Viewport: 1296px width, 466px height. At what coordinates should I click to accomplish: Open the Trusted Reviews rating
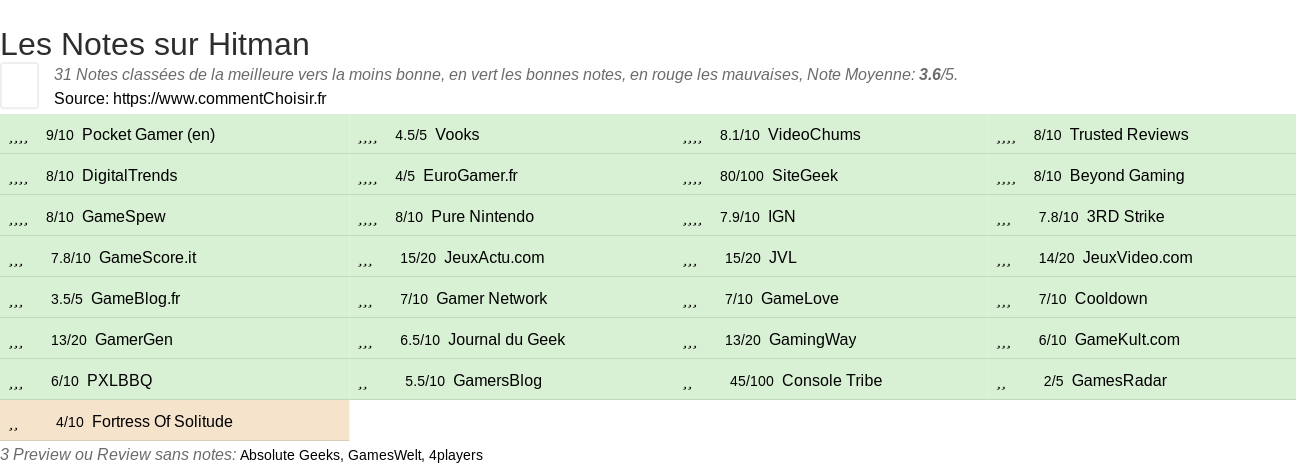click(1129, 135)
